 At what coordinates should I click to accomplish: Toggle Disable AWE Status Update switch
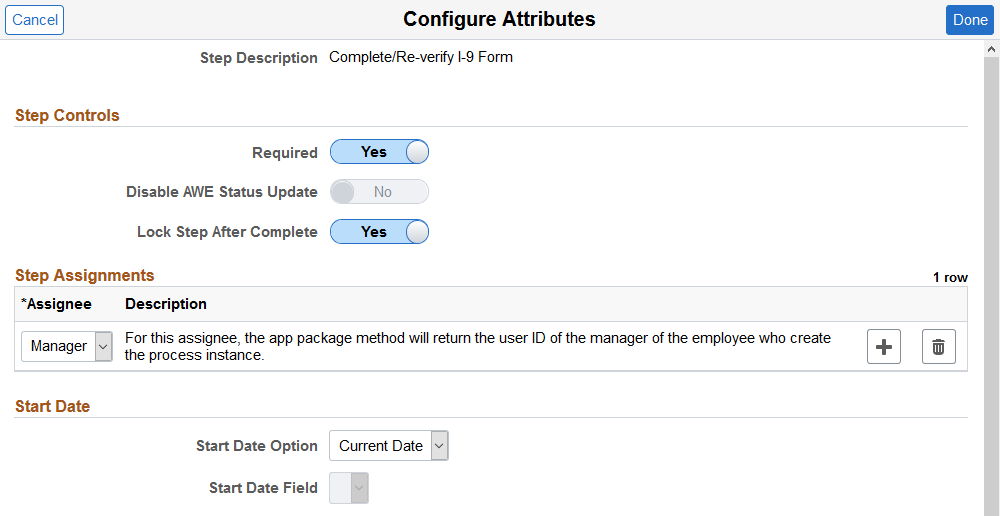[379, 192]
